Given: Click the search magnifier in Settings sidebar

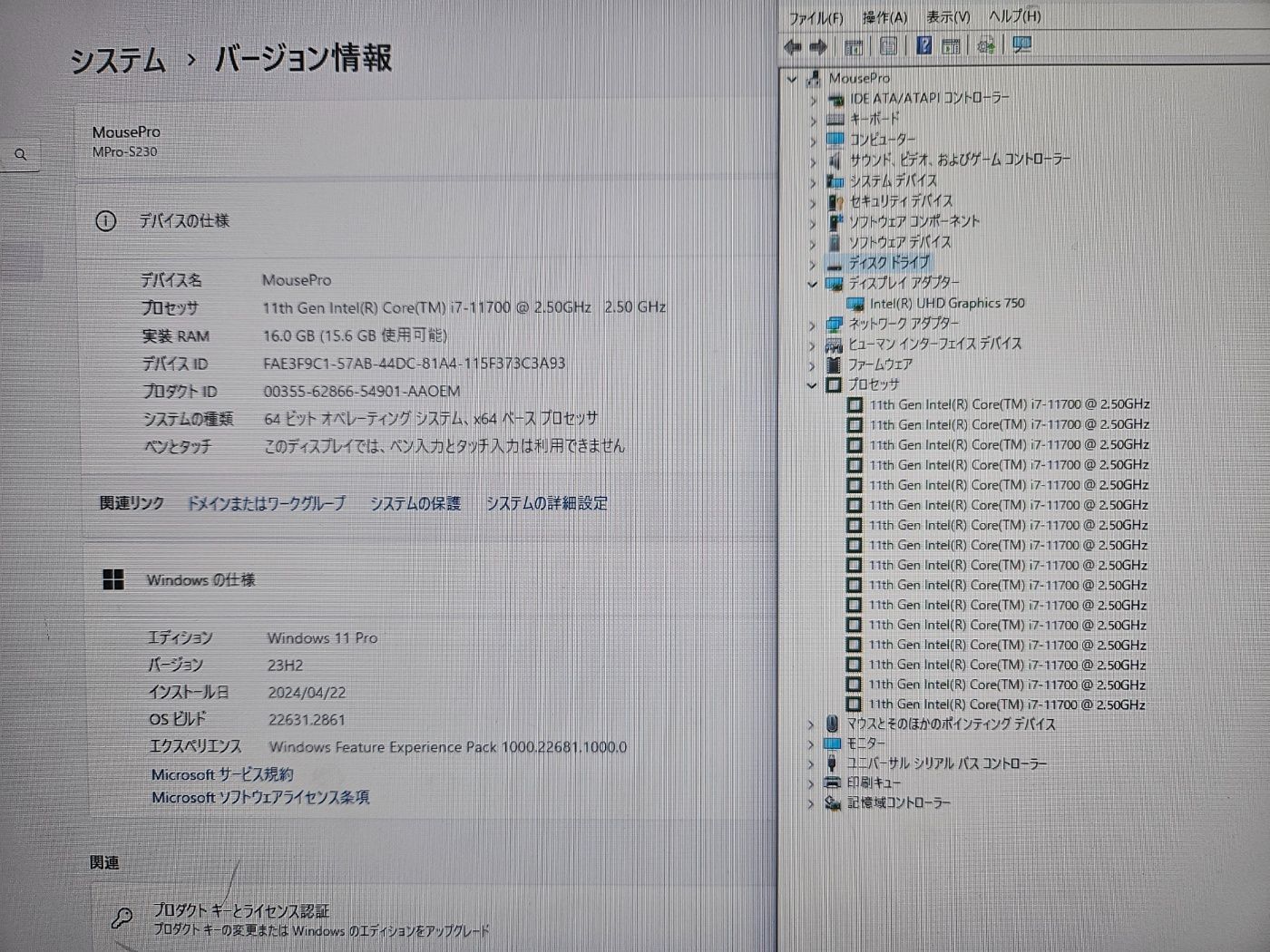Looking at the screenshot, I should point(21,155).
